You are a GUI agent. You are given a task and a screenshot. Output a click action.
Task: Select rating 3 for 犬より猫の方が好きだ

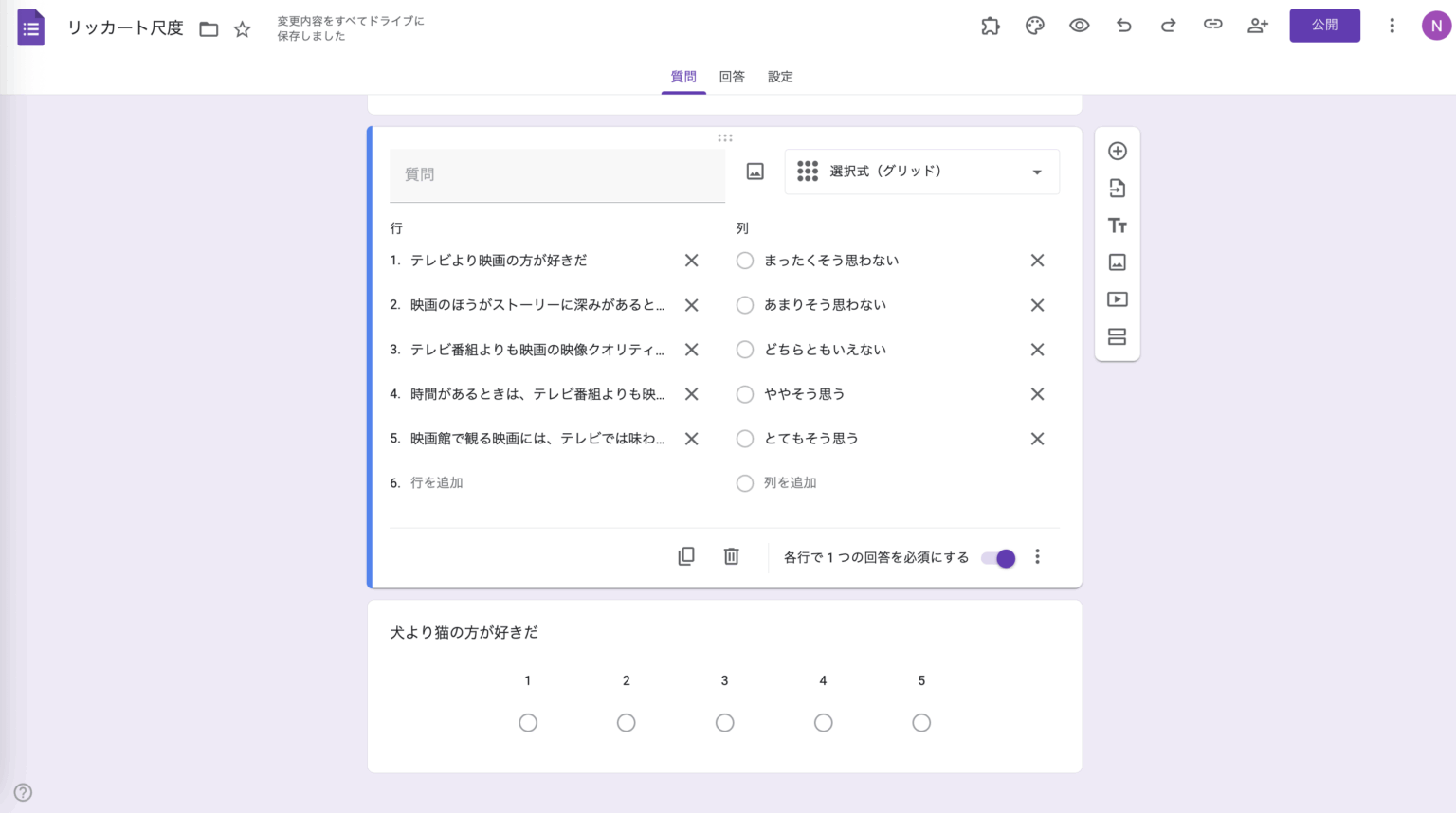pos(724,722)
